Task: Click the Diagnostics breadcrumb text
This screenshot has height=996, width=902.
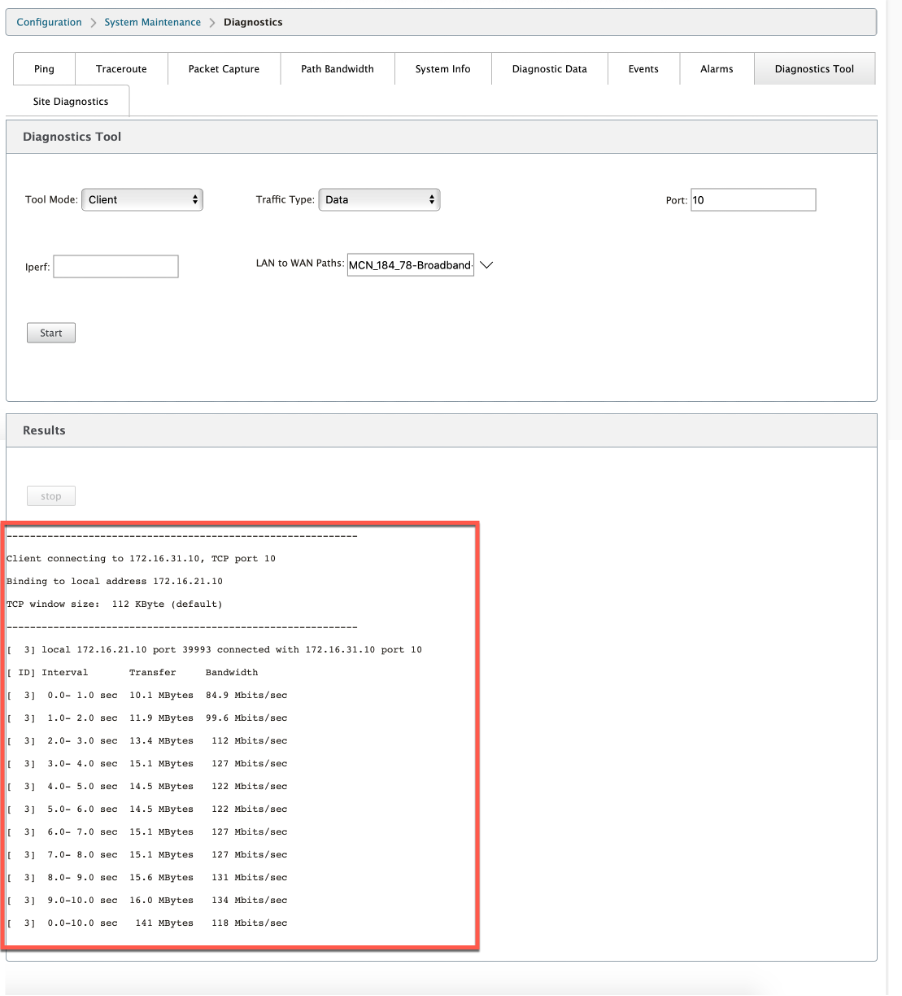Action: [253, 22]
